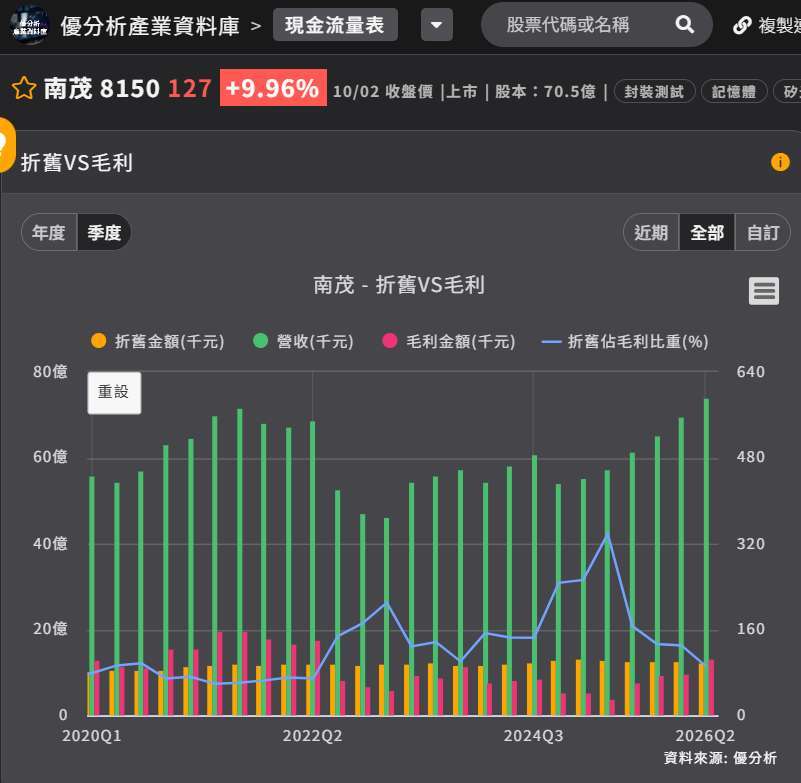
Task: Select the 自訂 range tab
Action: point(762,232)
